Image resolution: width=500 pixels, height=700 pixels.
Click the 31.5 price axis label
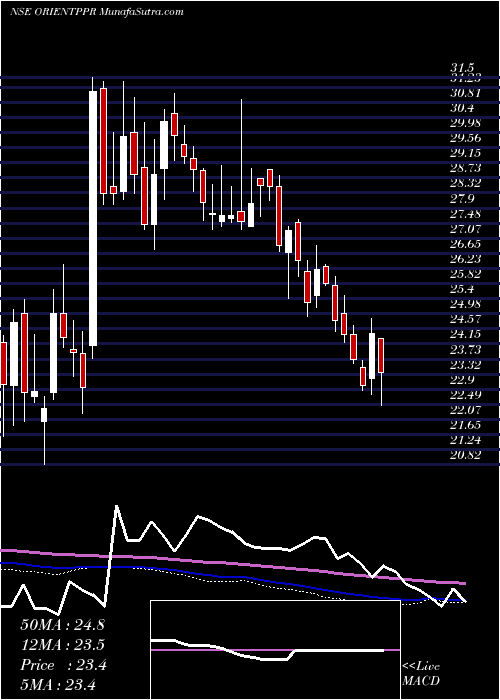(x=461, y=68)
